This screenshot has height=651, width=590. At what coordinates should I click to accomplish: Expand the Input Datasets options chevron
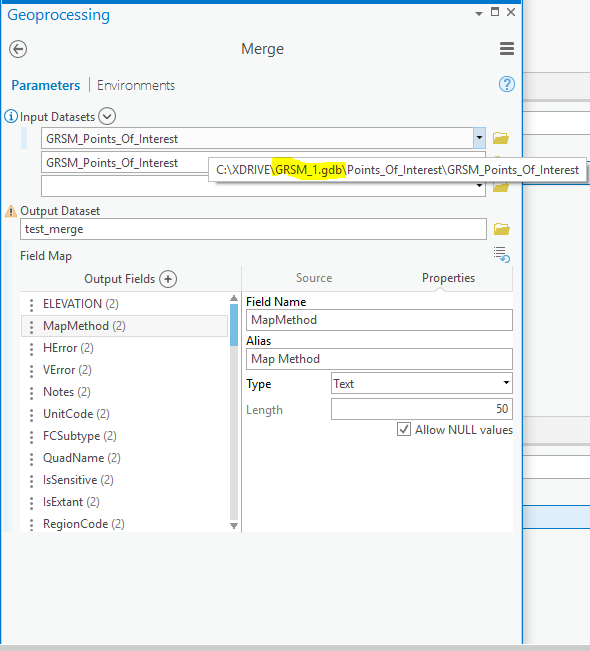[x=107, y=116]
